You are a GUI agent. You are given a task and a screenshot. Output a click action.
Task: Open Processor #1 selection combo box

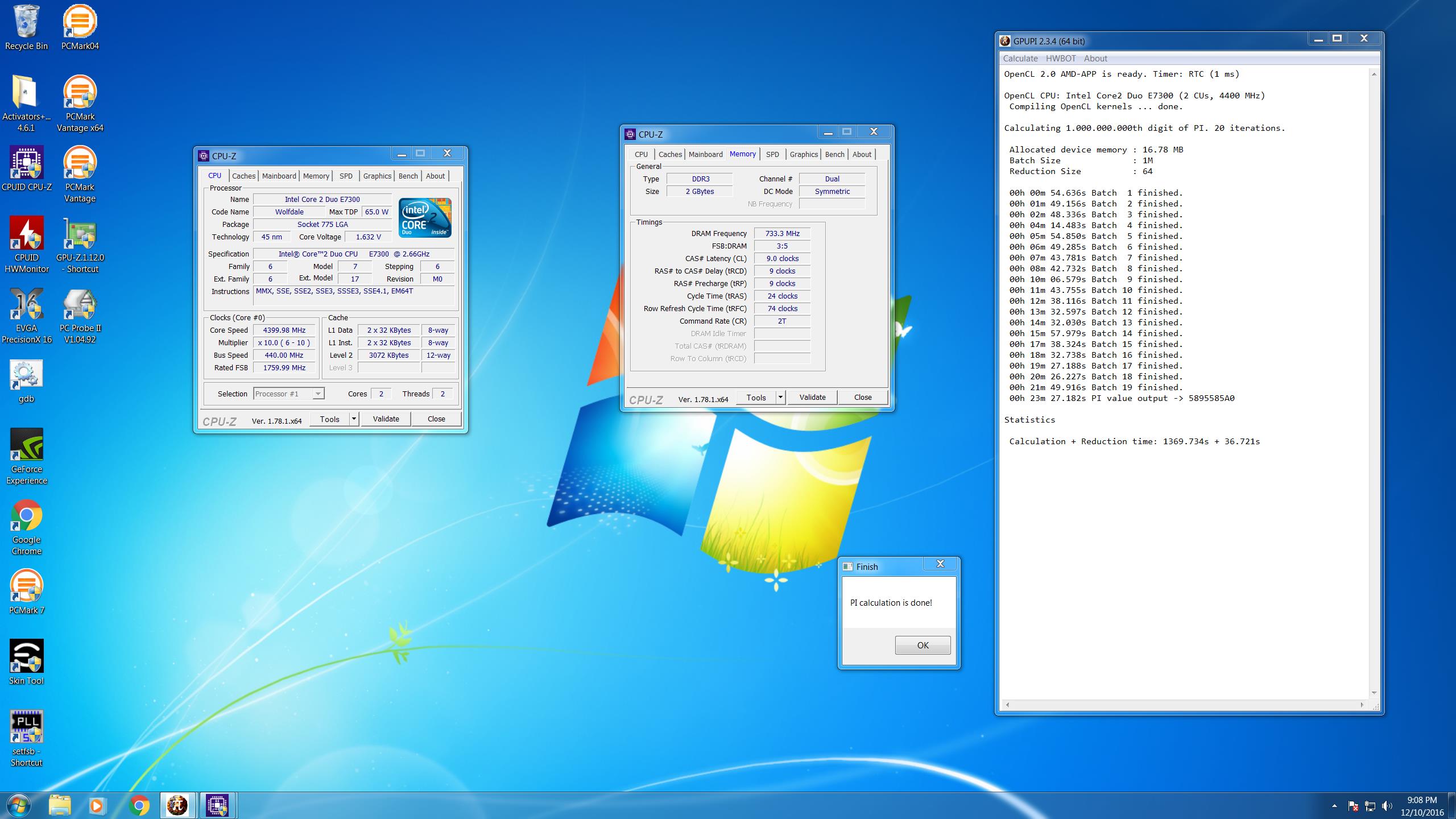(289, 394)
